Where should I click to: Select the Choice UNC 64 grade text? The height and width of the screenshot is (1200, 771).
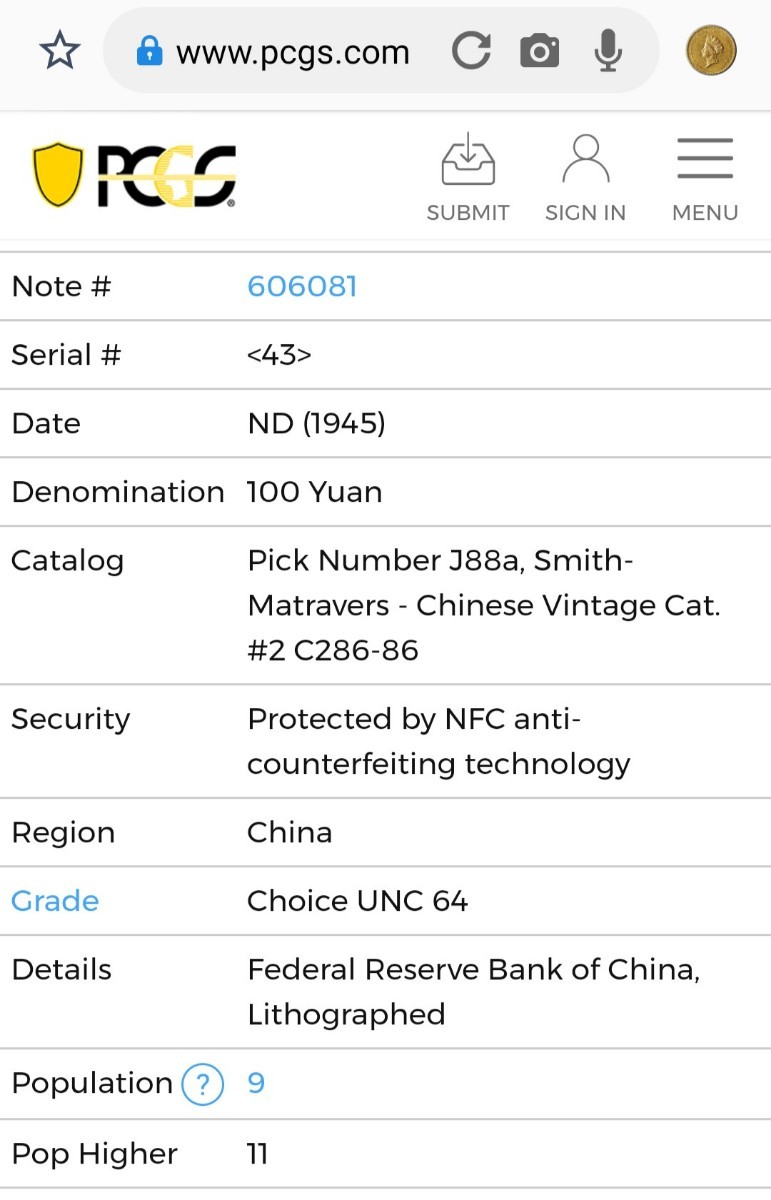357,901
